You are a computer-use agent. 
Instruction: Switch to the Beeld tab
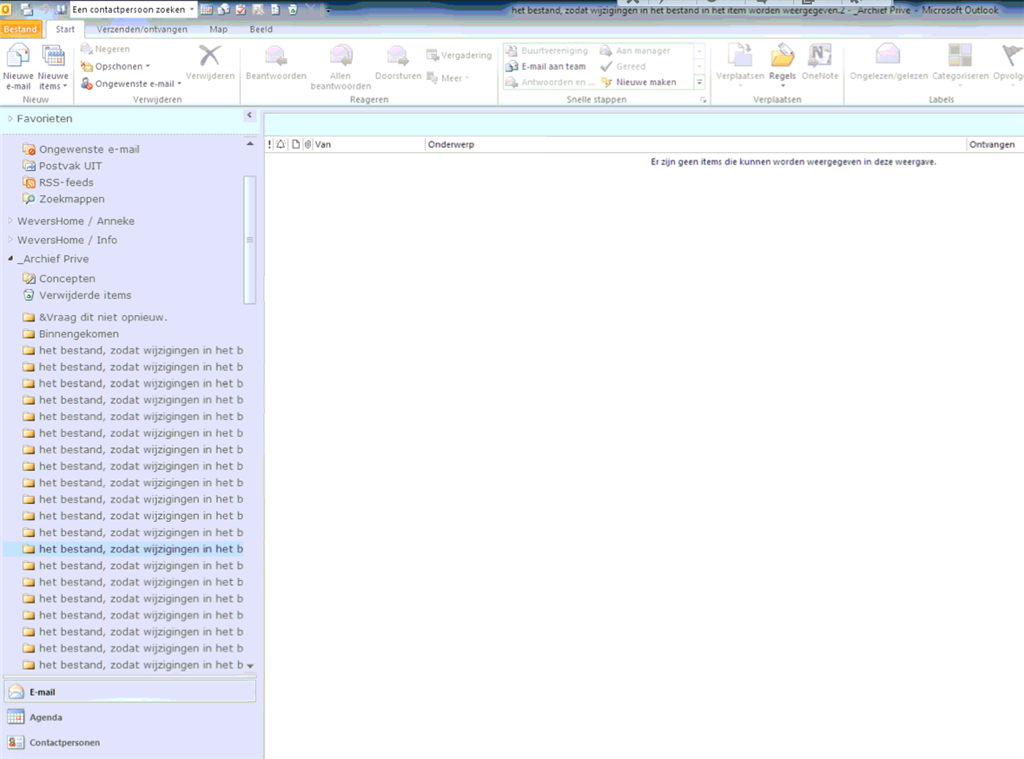click(x=261, y=29)
